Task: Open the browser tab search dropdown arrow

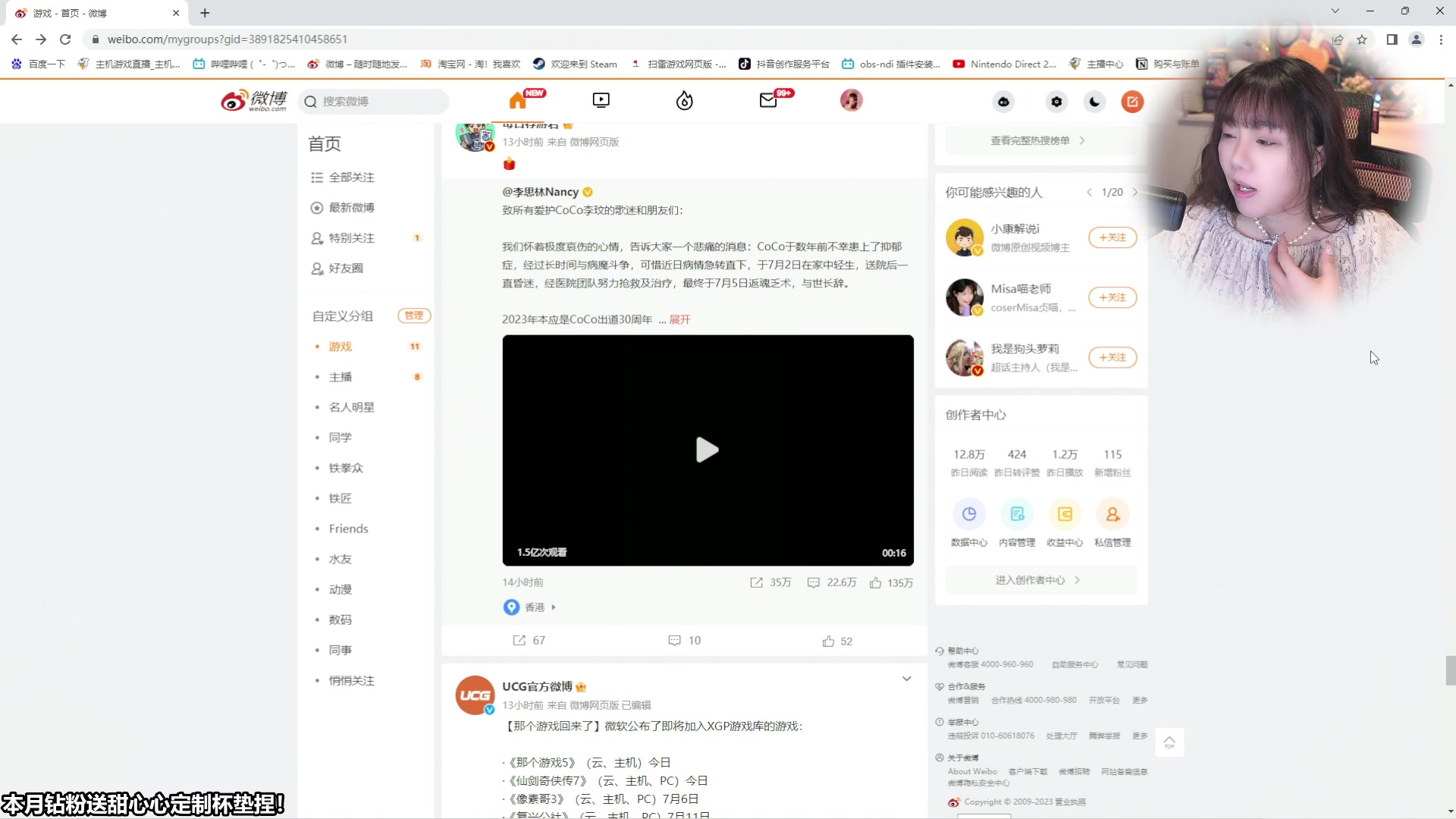Action: coord(1336,11)
